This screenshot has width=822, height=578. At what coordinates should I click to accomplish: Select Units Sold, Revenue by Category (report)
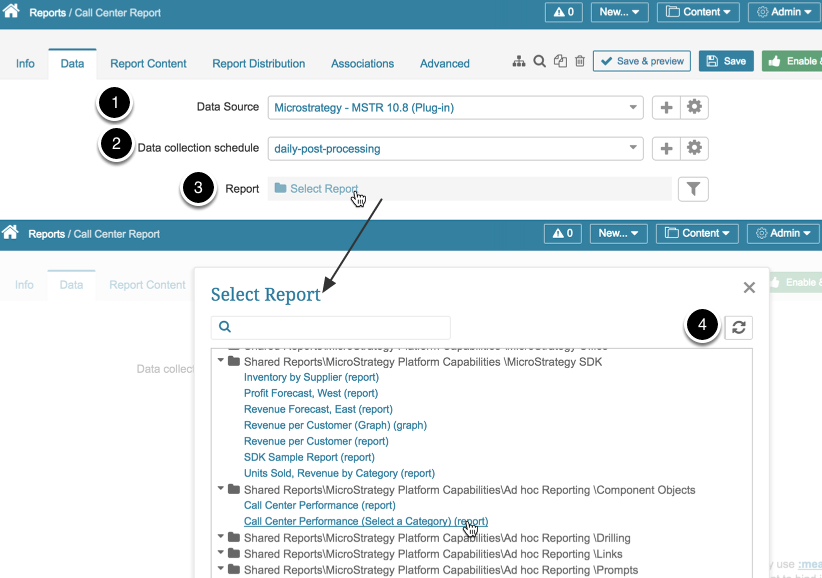[x=339, y=473]
